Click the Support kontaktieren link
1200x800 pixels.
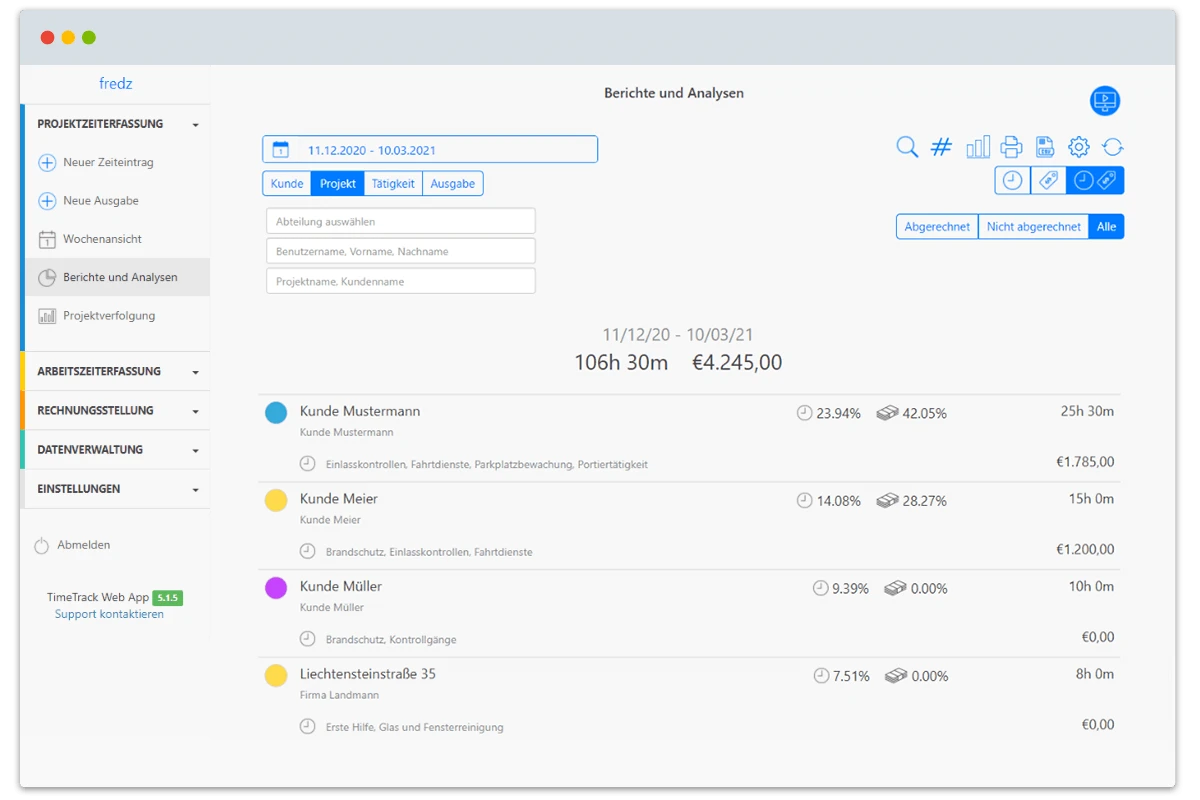click(x=109, y=614)
